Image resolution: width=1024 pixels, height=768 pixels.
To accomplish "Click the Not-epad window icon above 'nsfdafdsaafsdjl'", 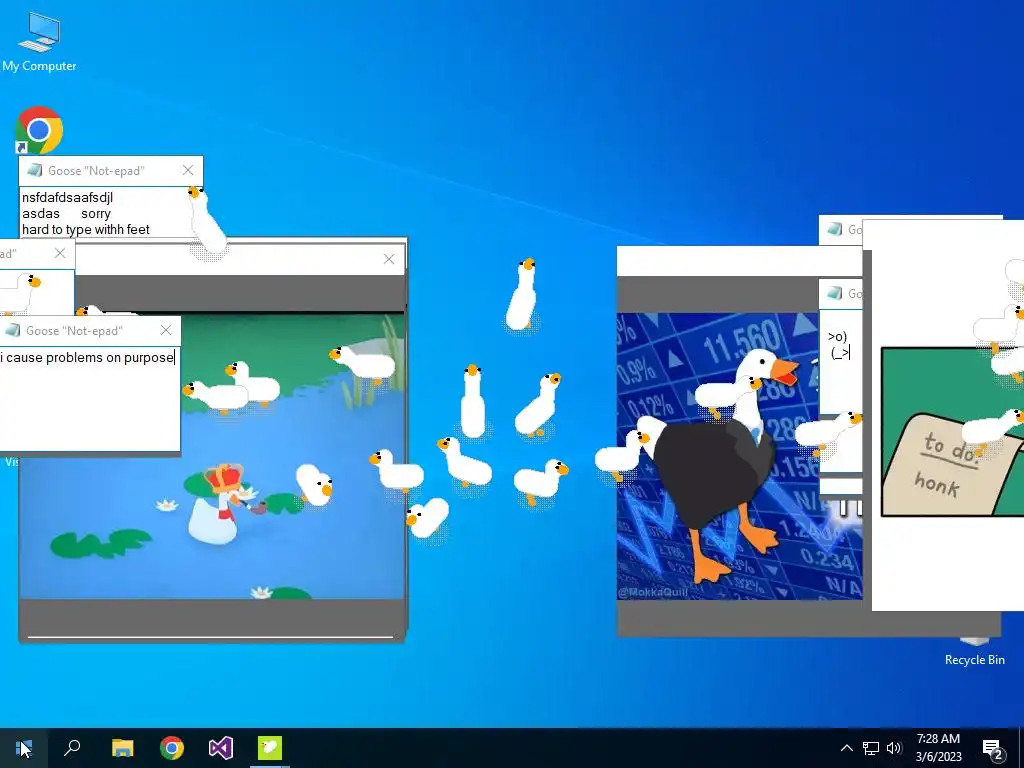I will (x=35, y=170).
